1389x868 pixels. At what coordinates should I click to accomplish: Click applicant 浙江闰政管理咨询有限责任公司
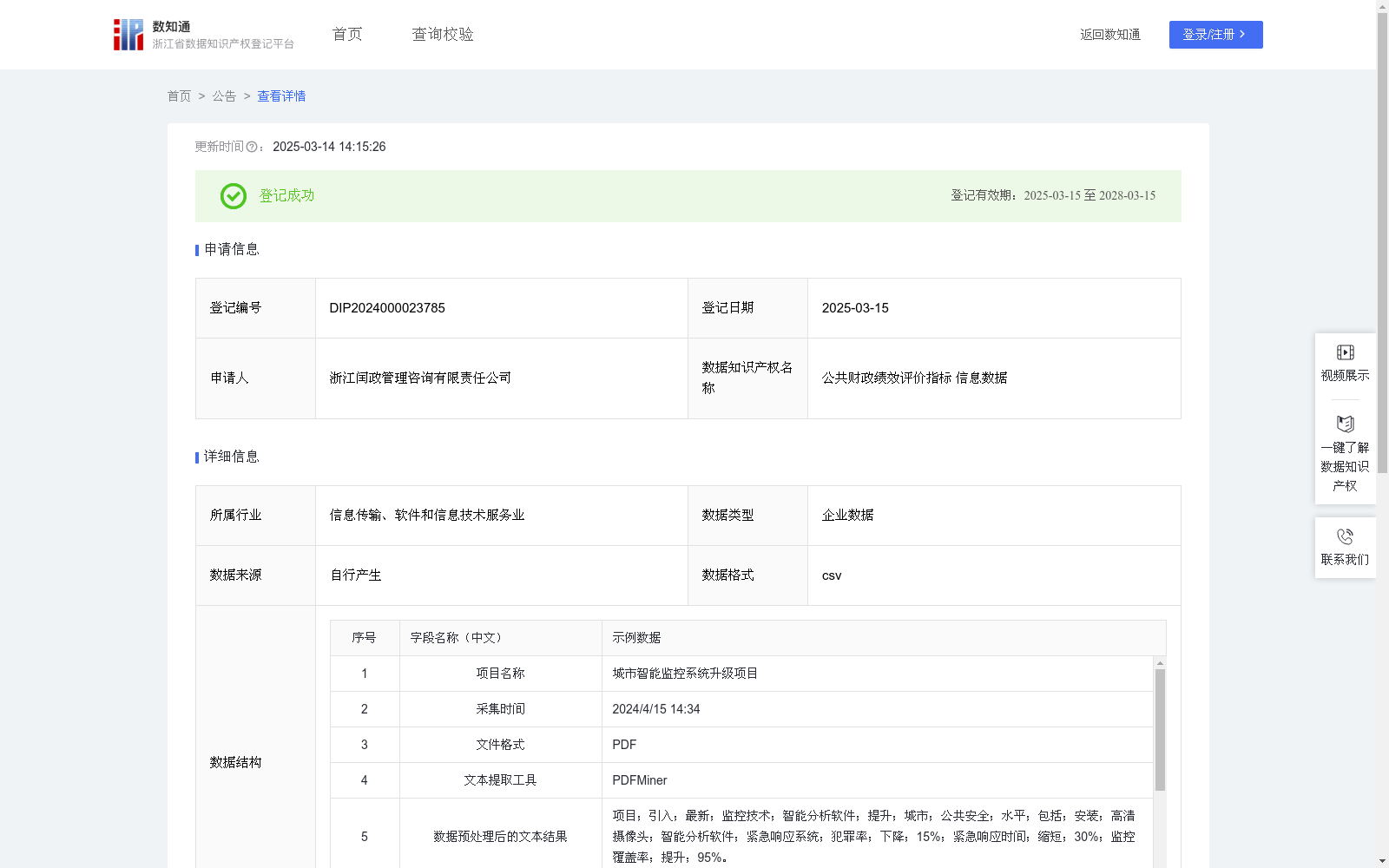click(420, 378)
